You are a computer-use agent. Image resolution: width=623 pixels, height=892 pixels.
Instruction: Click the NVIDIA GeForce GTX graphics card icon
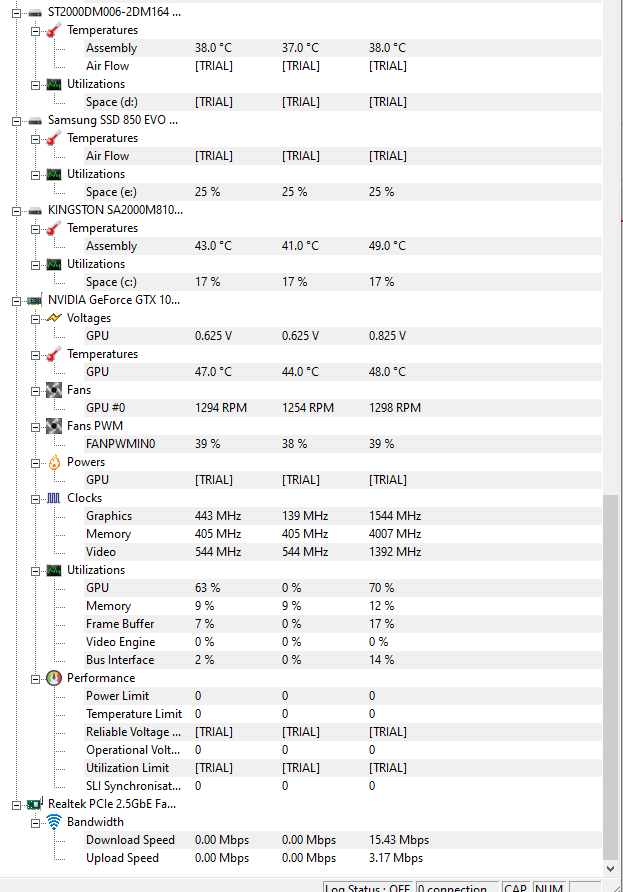pos(34,300)
